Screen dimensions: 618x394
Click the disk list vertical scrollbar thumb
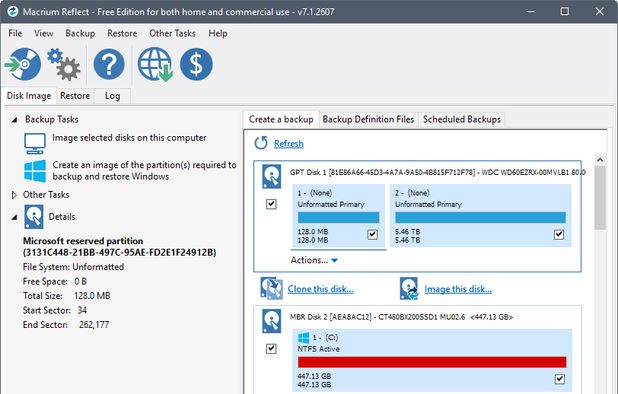pyautogui.click(x=600, y=197)
